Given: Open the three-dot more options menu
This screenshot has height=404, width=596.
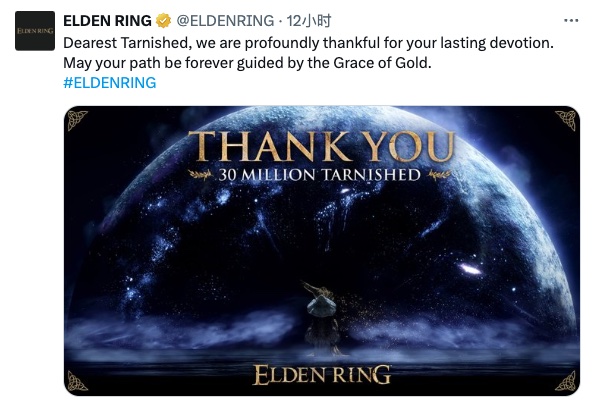Looking at the screenshot, I should 571,21.
